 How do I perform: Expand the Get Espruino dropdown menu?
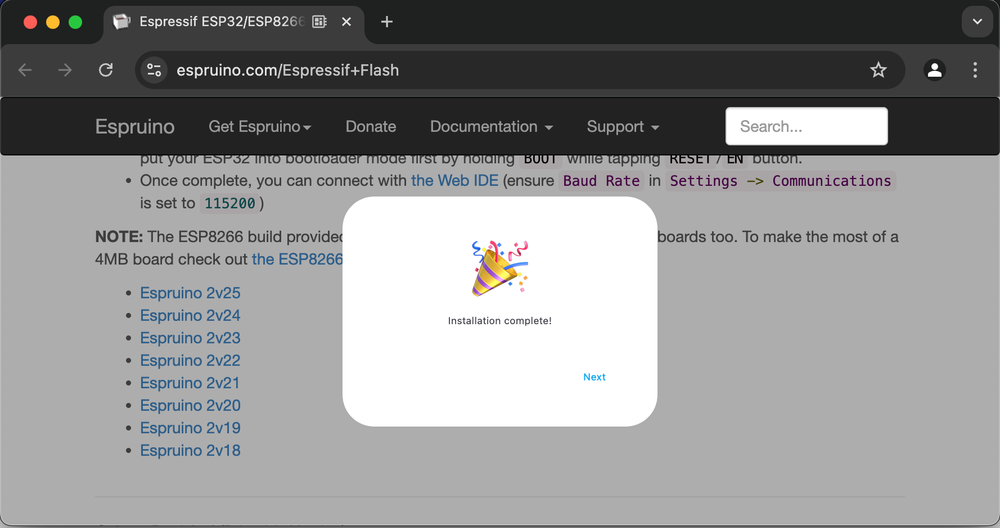(260, 126)
